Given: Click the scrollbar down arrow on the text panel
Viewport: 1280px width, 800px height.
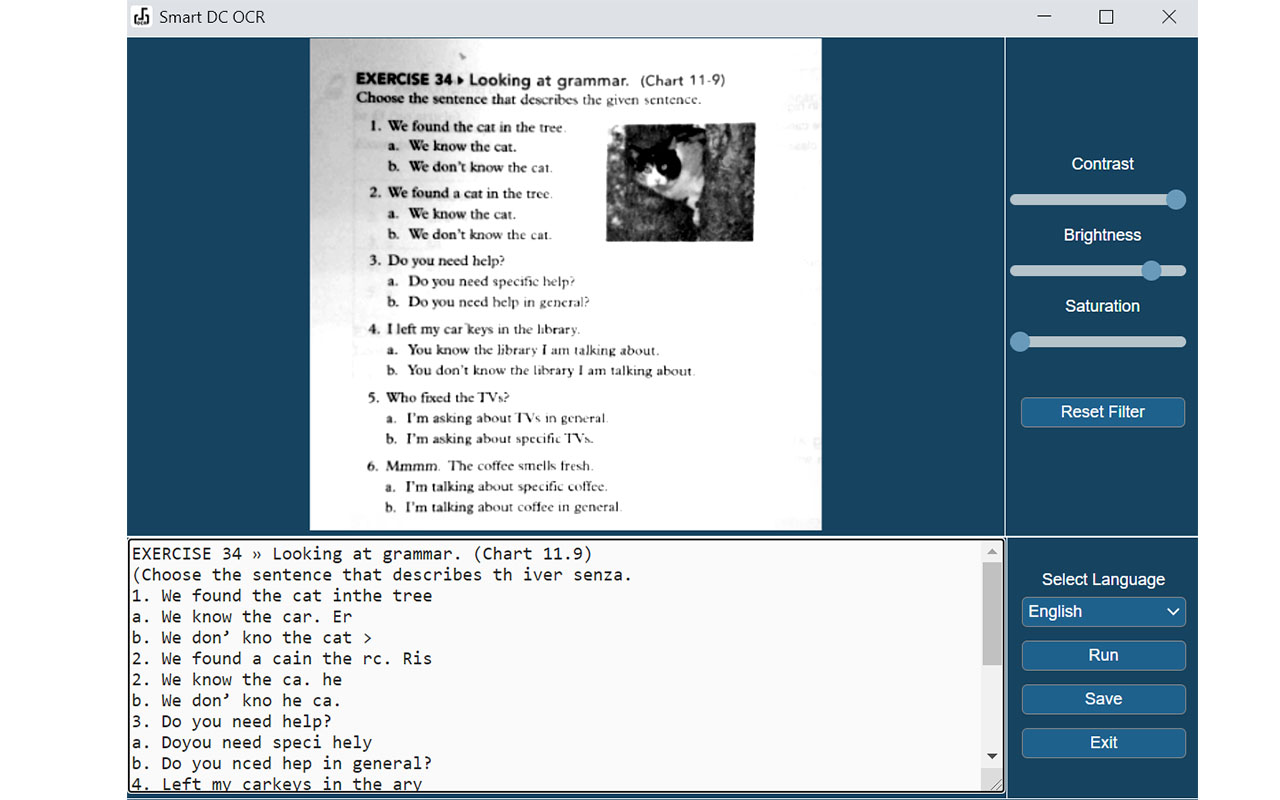Looking at the screenshot, I should click(992, 756).
